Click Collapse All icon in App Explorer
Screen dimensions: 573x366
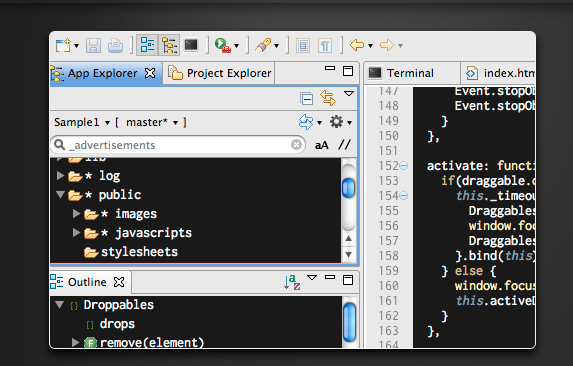pyautogui.click(x=306, y=99)
